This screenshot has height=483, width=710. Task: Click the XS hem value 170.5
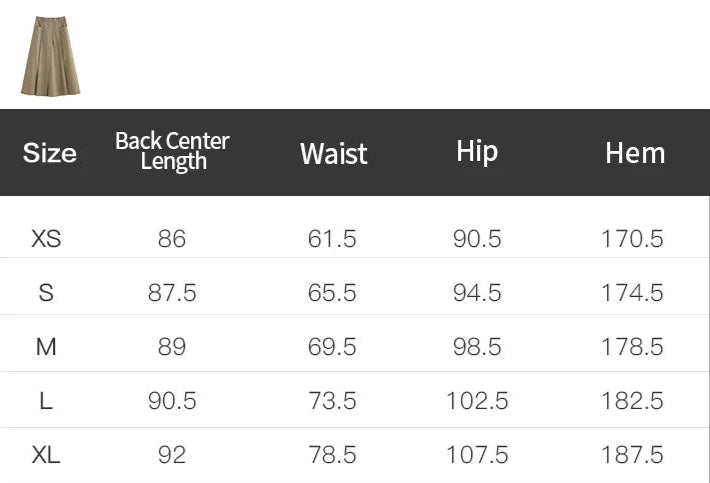[x=632, y=239]
